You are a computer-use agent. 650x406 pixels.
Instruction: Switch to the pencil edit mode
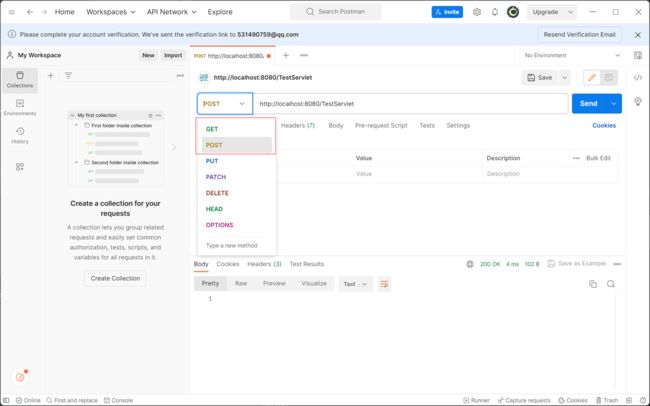[x=592, y=78]
